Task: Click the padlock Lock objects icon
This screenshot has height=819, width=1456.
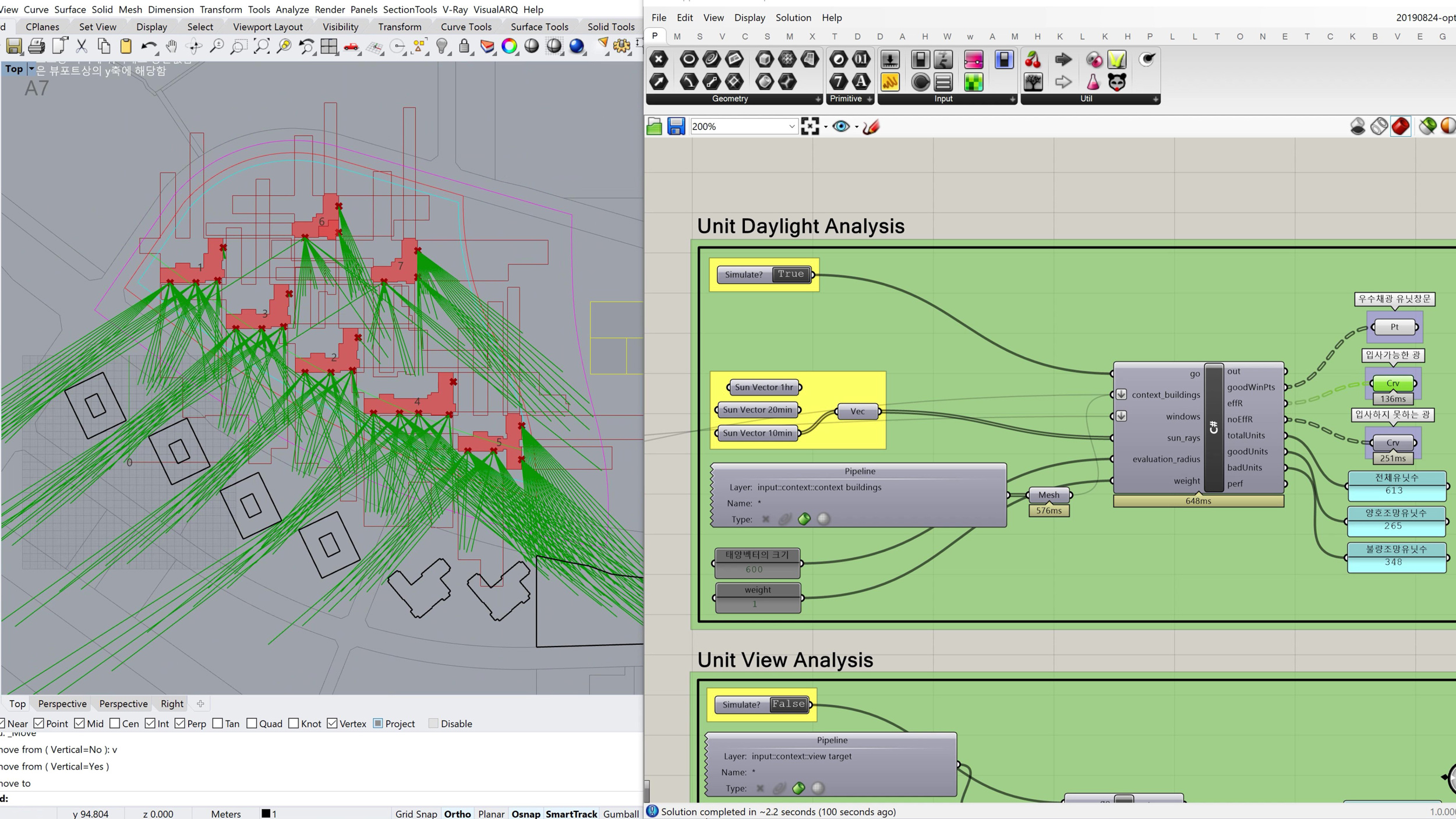Action: pos(464,46)
